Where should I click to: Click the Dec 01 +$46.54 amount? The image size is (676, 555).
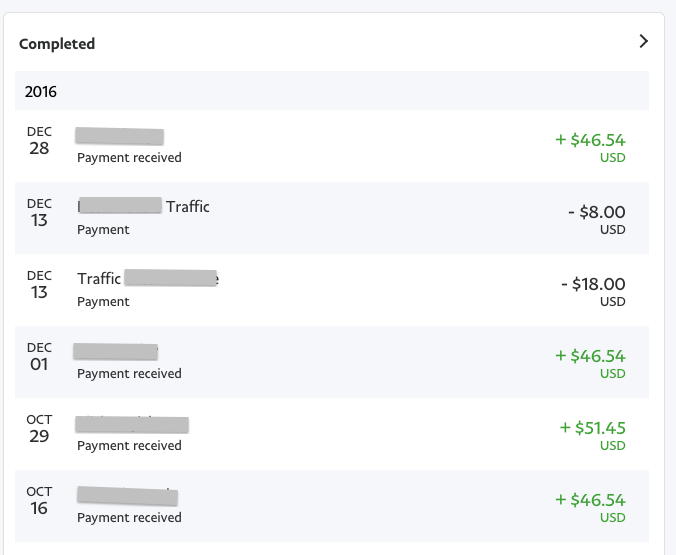point(590,356)
